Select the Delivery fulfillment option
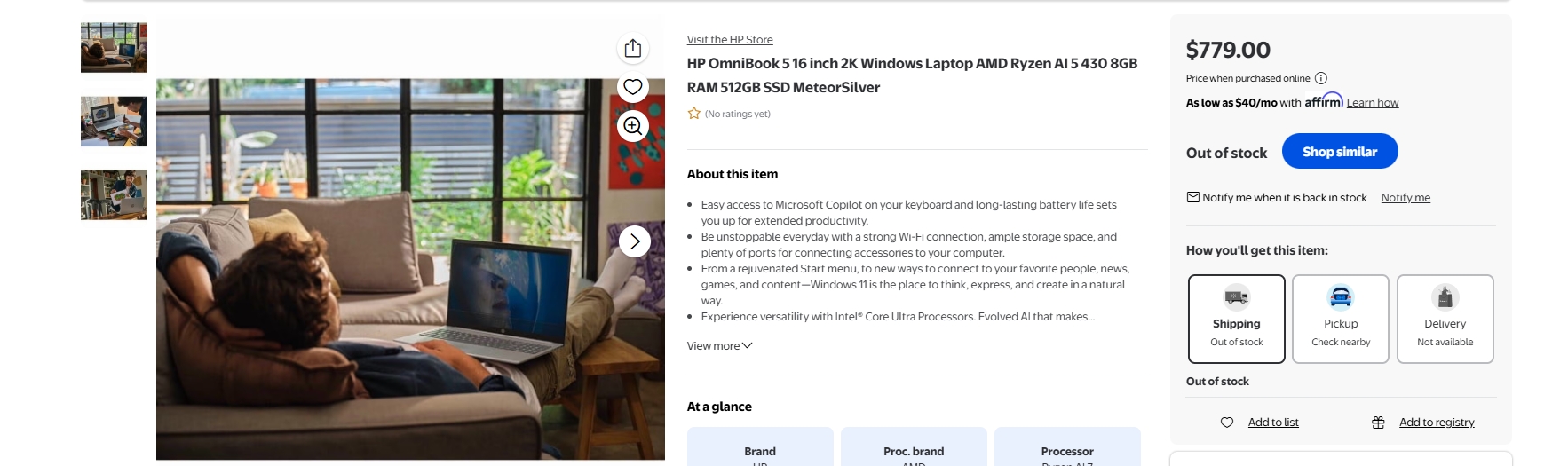Image resolution: width=1568 pixels, height=466 pixels. [1445, 319]
